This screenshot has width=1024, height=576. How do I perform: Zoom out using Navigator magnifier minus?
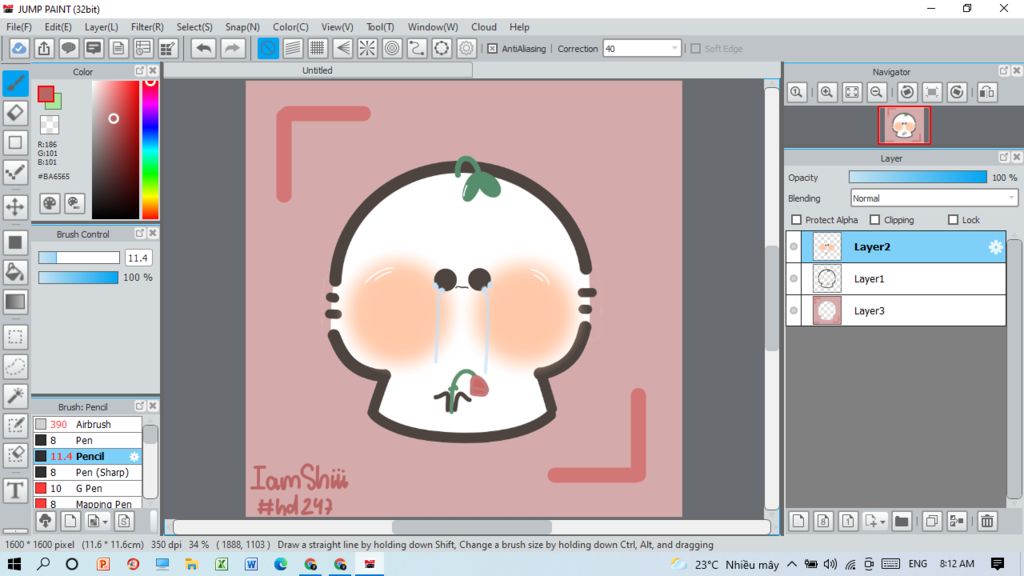pyautogui.click(x=876, y=92)
